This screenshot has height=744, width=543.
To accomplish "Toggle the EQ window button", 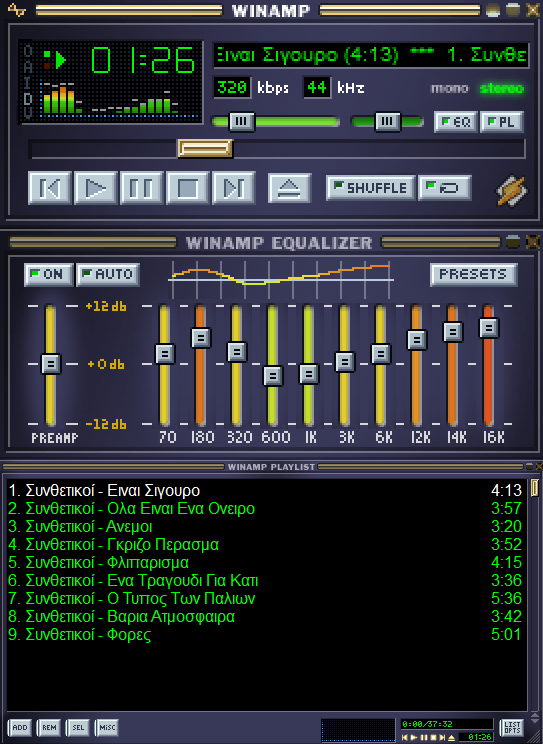I will click(456, 122).
